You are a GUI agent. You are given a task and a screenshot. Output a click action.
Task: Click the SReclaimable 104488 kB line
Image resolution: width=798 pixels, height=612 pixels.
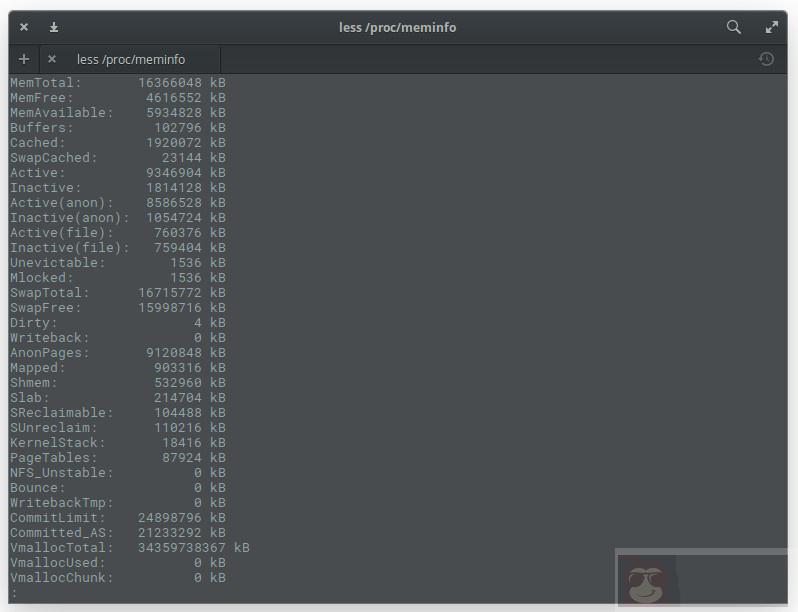pos(118,413)
